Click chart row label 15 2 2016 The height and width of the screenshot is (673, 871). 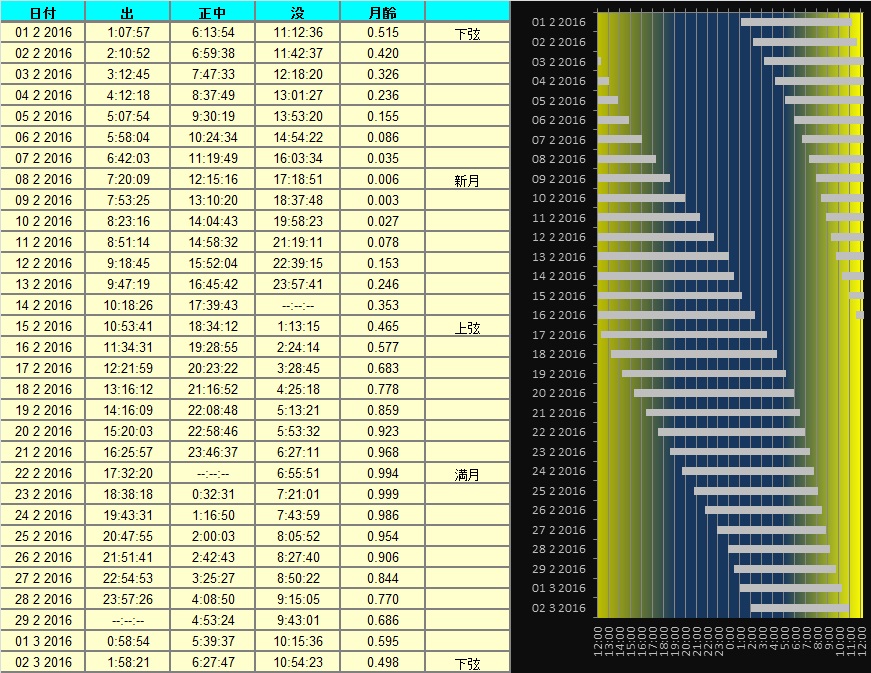coord(559,296)
